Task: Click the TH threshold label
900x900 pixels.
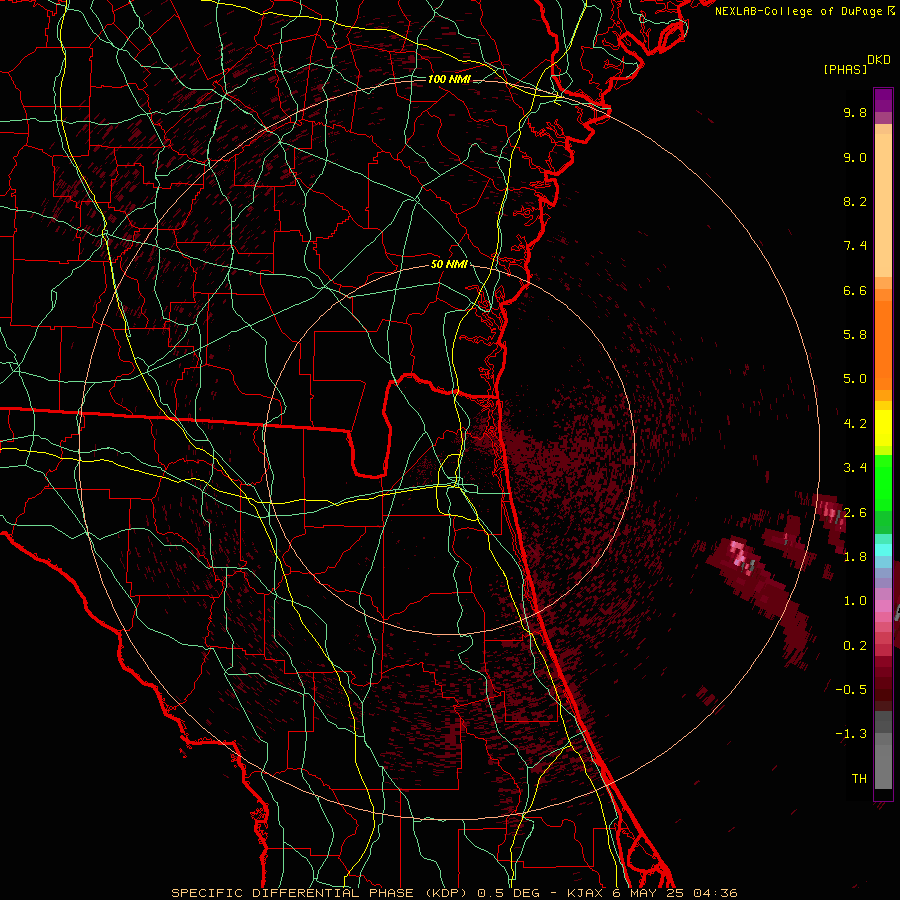Action: click(x=859, y=778)
